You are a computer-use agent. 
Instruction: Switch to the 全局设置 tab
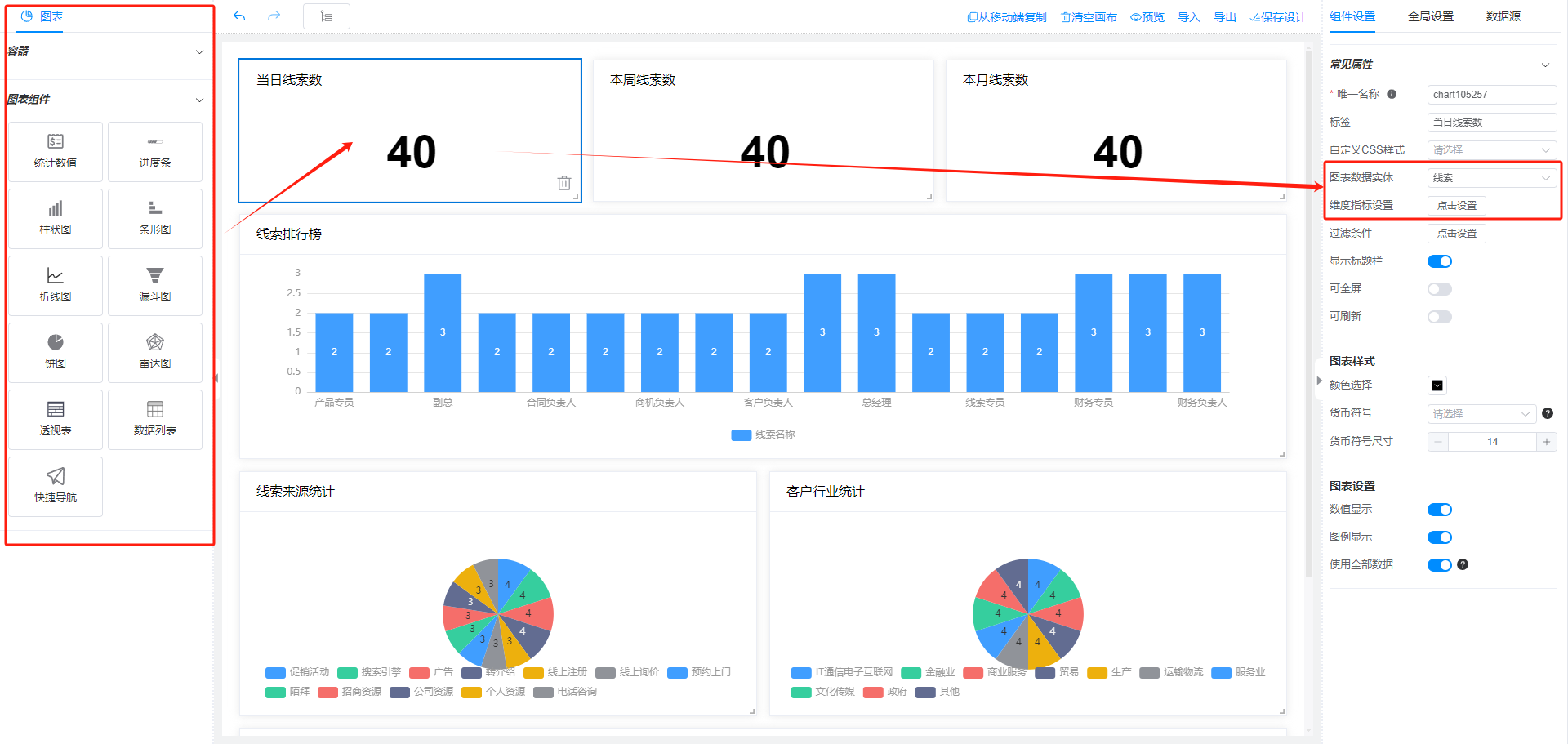pyautogui.click(x=1430, y=16)
